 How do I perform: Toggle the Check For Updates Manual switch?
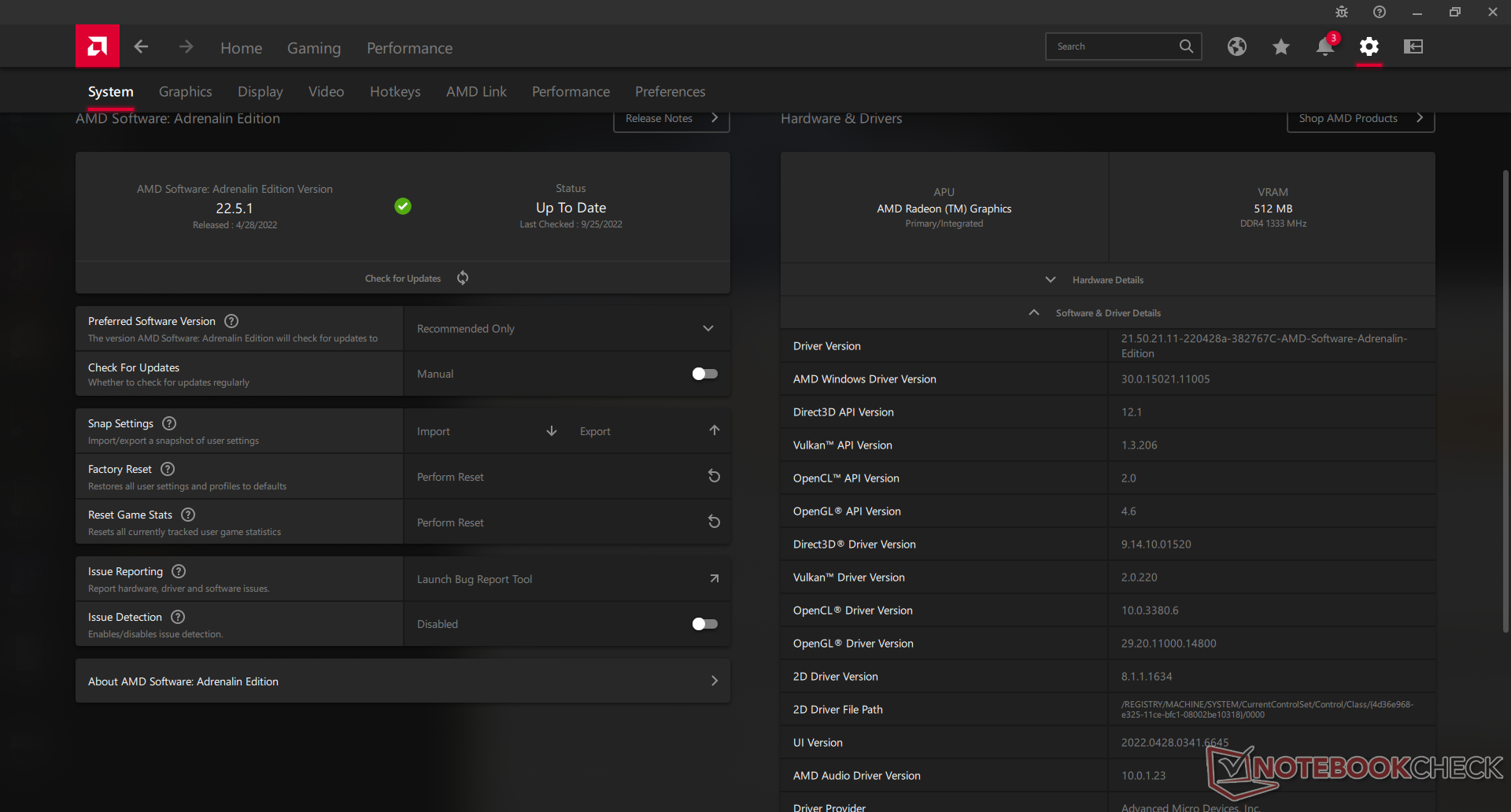(704, 374)
